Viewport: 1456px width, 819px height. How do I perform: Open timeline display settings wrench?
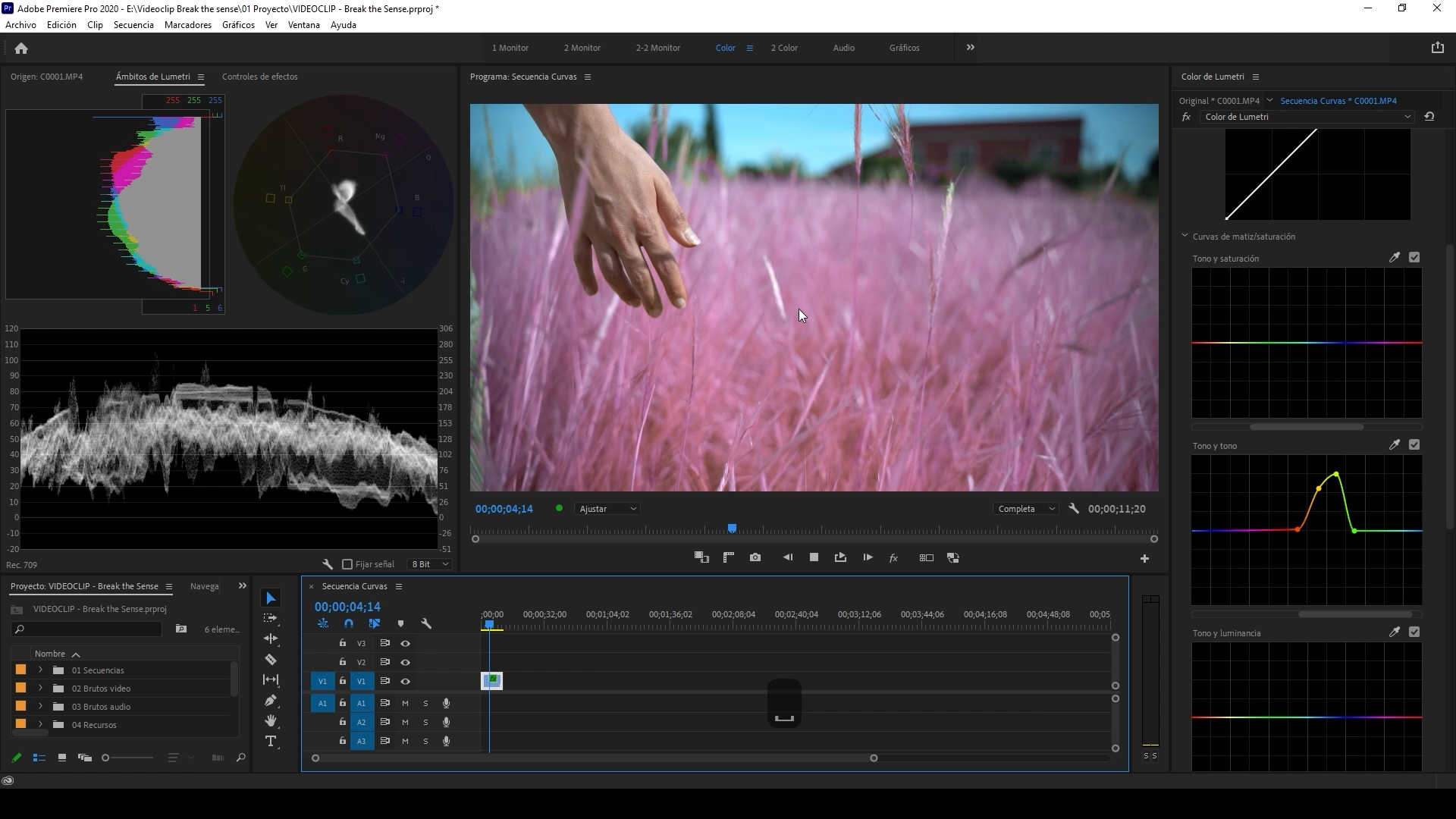tap(426, 623)
